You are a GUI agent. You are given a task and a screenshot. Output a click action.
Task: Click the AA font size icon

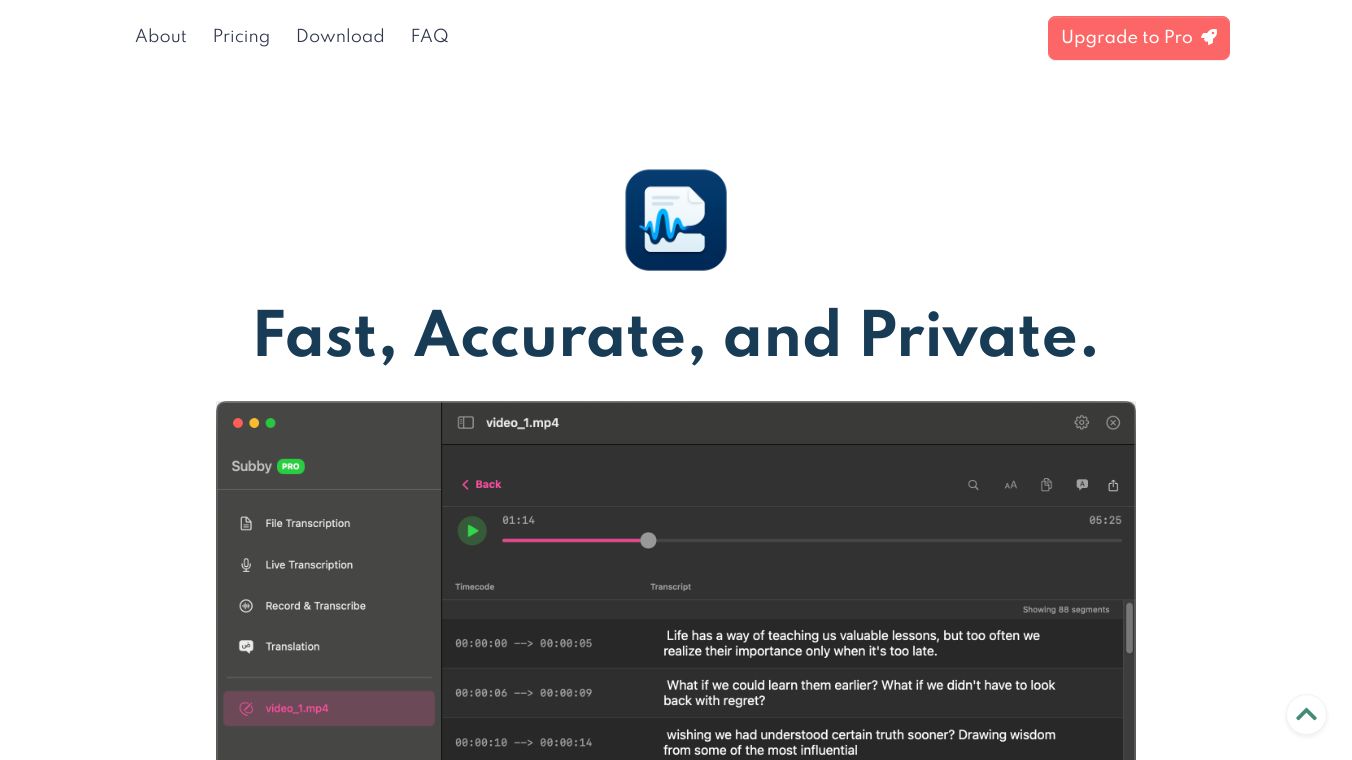point(1011,485)
